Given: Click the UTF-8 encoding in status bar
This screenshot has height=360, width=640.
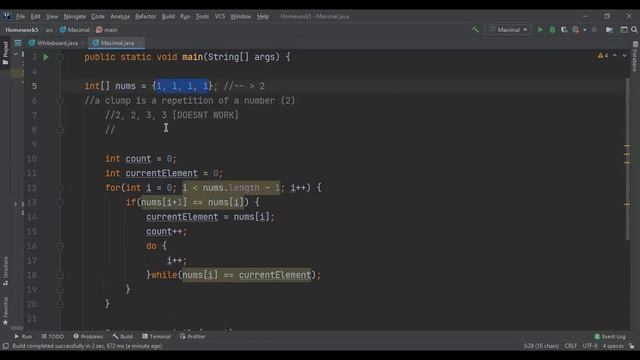Looking at the screenshot, I should (x=589, y=346).
